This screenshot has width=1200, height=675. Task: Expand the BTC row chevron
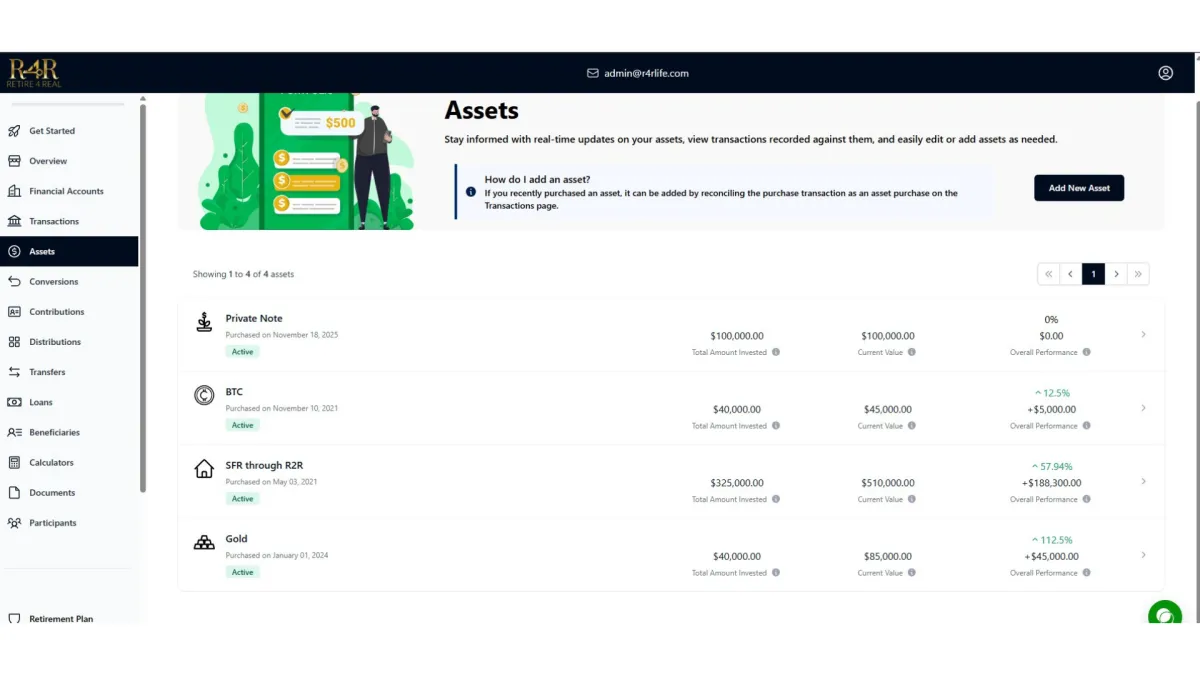click(x=1143, y=408)
